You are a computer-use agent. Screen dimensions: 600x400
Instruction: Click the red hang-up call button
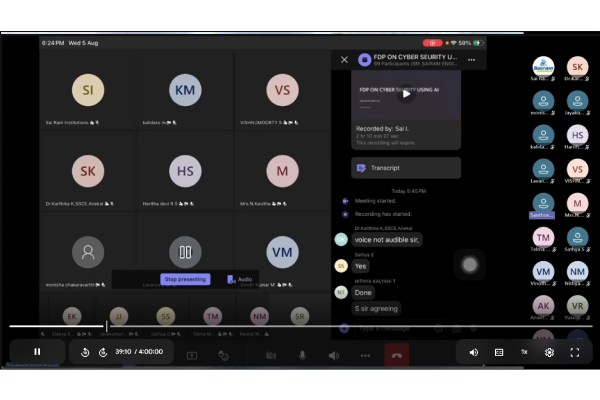coord(397,355)
